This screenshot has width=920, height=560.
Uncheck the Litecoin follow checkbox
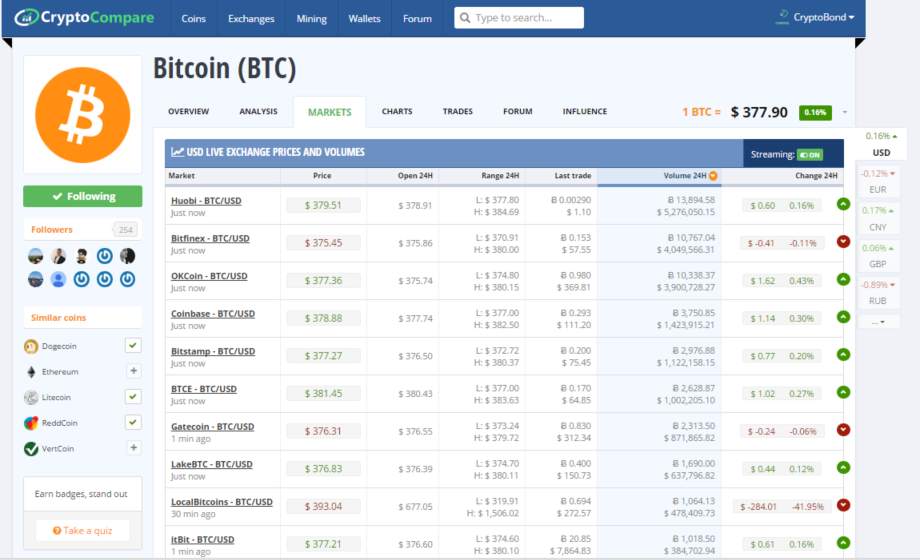(x=133, y=397)
